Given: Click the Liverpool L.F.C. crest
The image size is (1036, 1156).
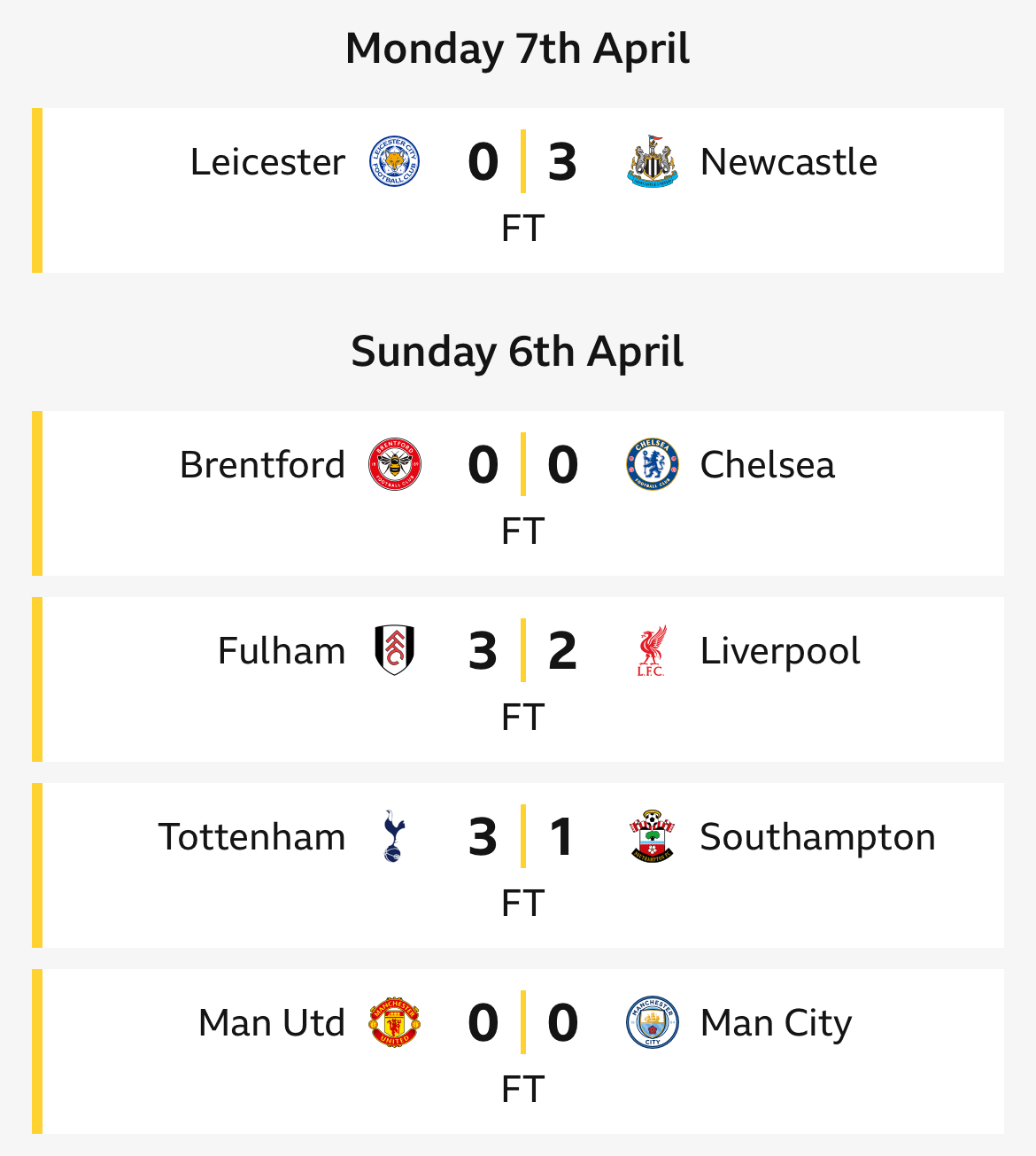Looking at the screenshot, I should pyautogui.click(x=653, y=651).
